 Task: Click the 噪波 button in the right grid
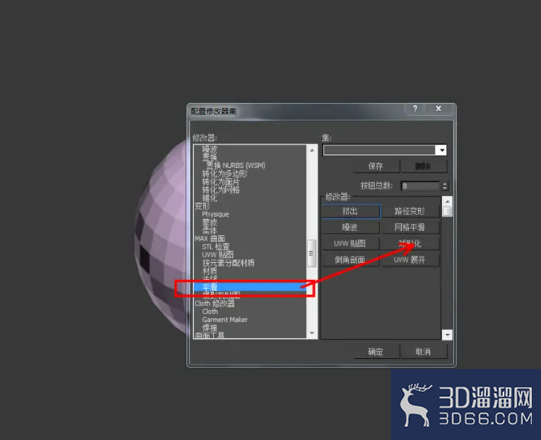[x=351, y=227]
